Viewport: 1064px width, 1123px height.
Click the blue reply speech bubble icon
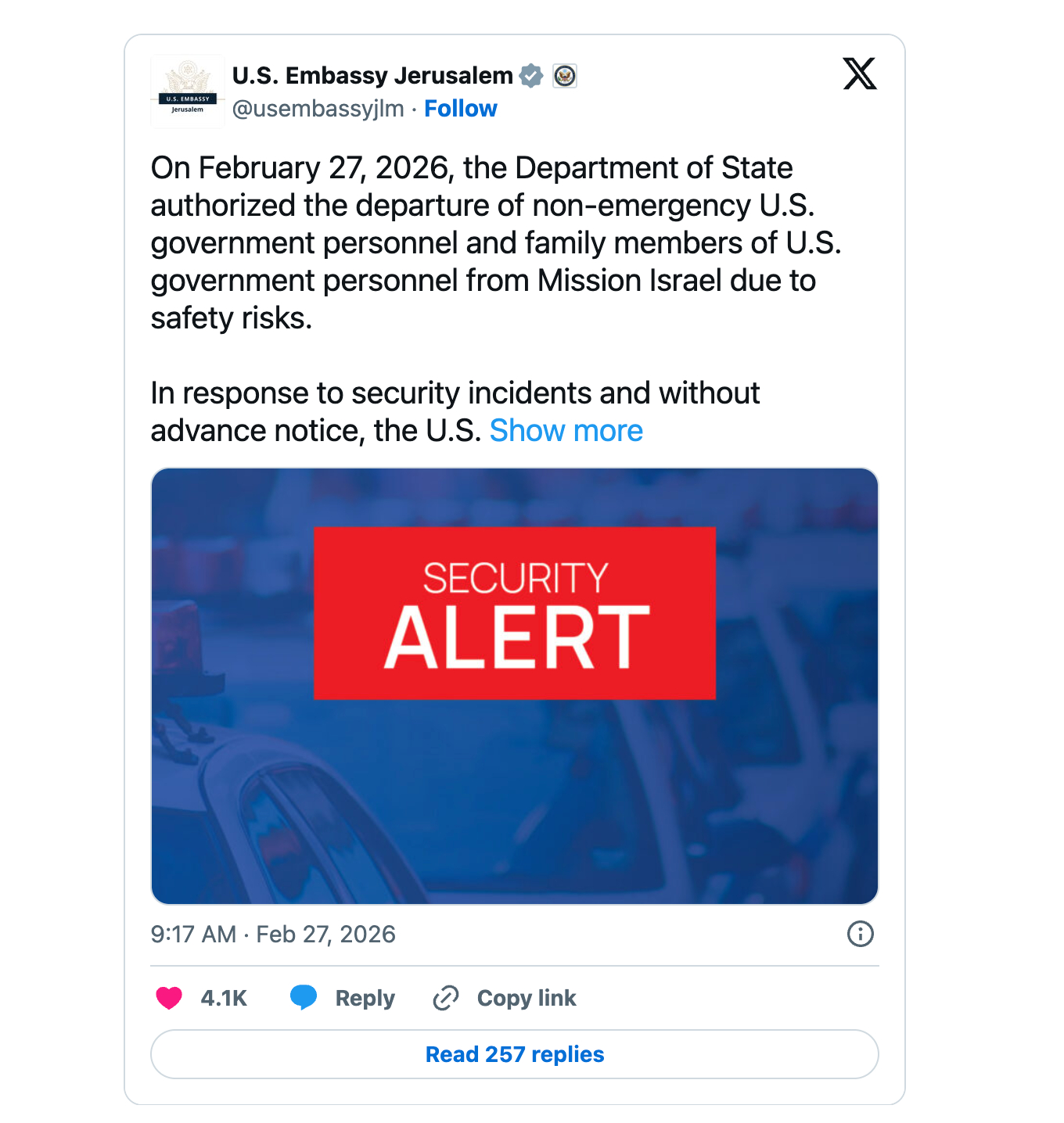tap(304, 998)
